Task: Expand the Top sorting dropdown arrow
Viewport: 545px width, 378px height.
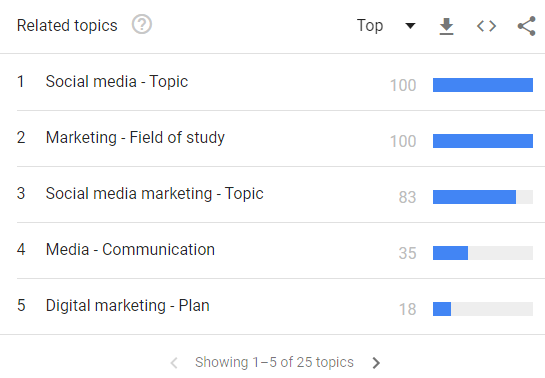Action: point(410,26)
